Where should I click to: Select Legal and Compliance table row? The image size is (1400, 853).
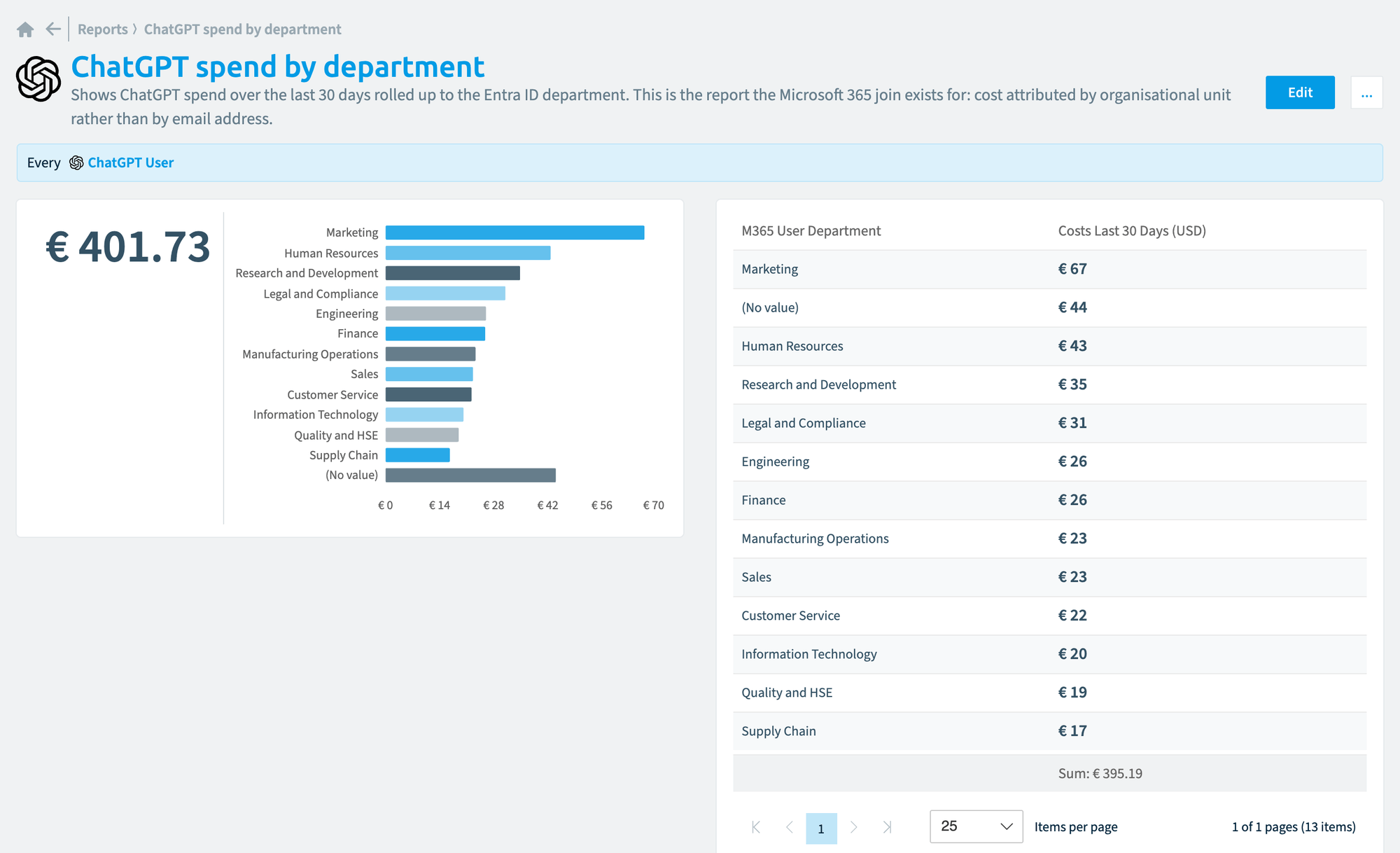(1049, 423)
